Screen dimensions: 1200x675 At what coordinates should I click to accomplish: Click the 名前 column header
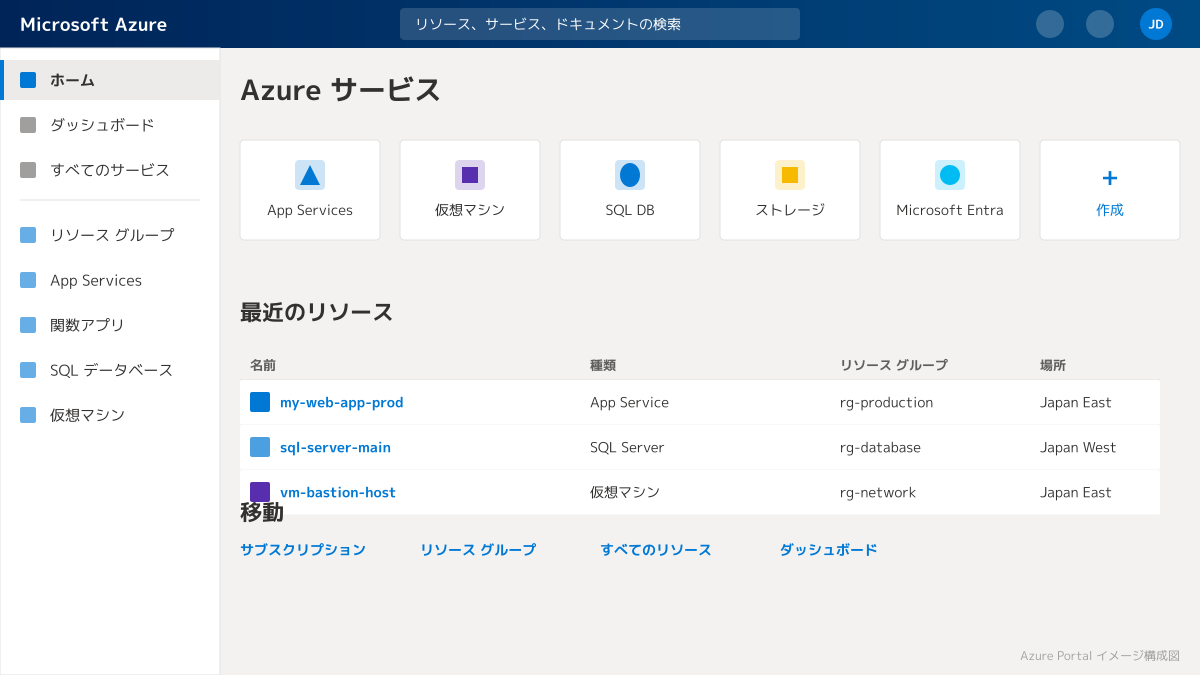[263, 365]
